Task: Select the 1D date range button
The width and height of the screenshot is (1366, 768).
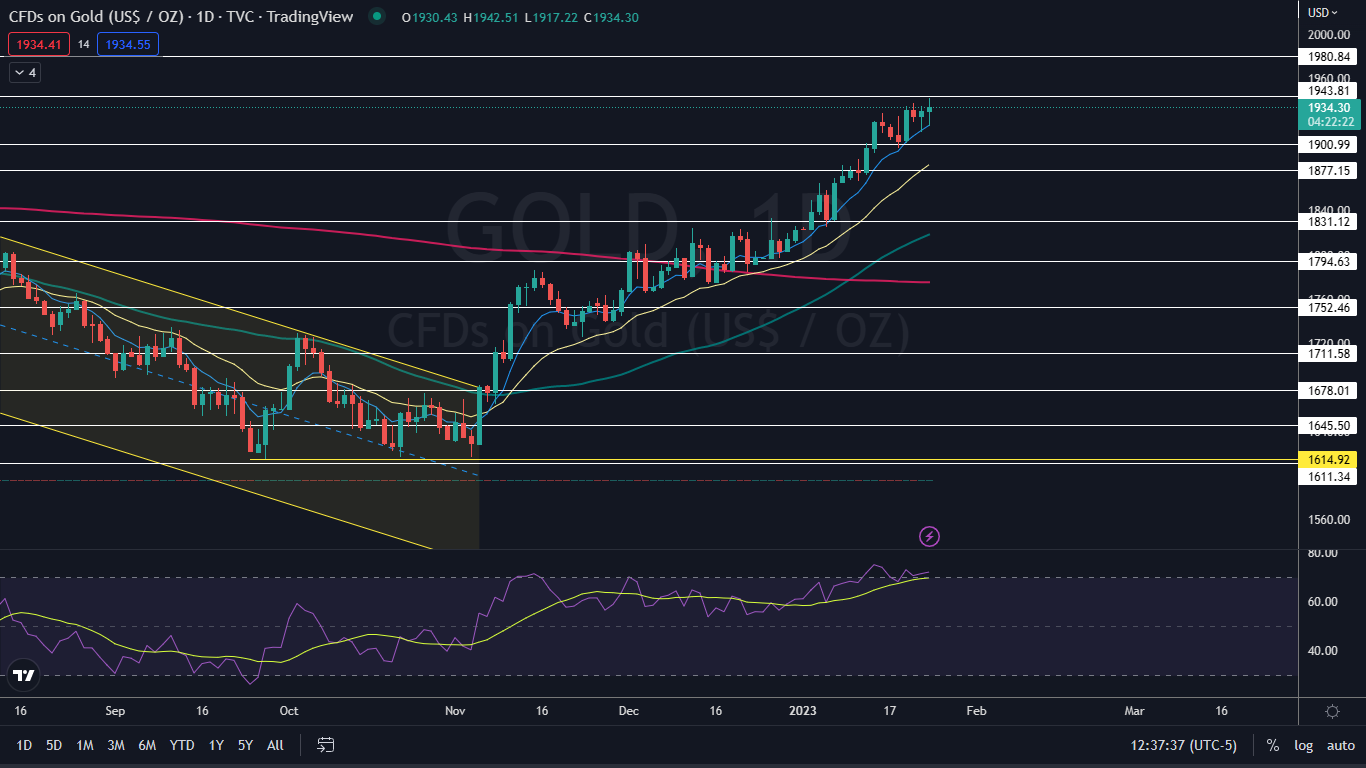Action: [x=24, y=745]
